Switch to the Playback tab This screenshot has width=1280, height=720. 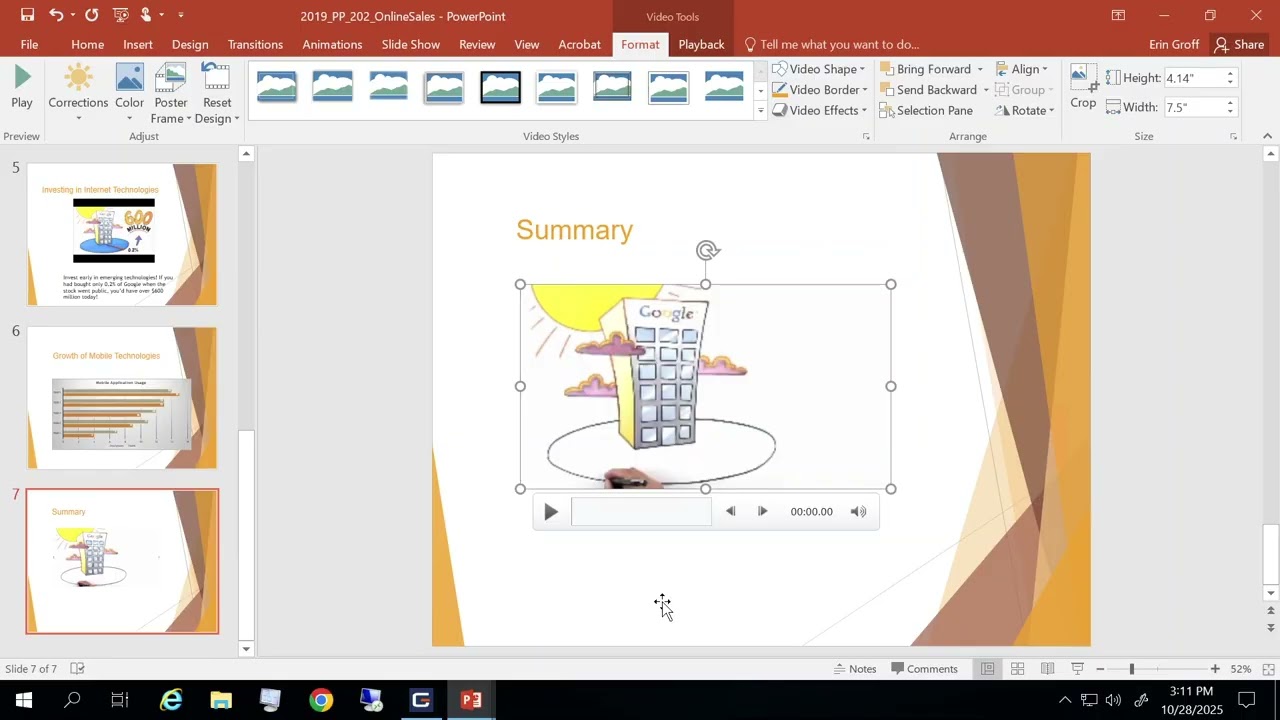[701, 44]
